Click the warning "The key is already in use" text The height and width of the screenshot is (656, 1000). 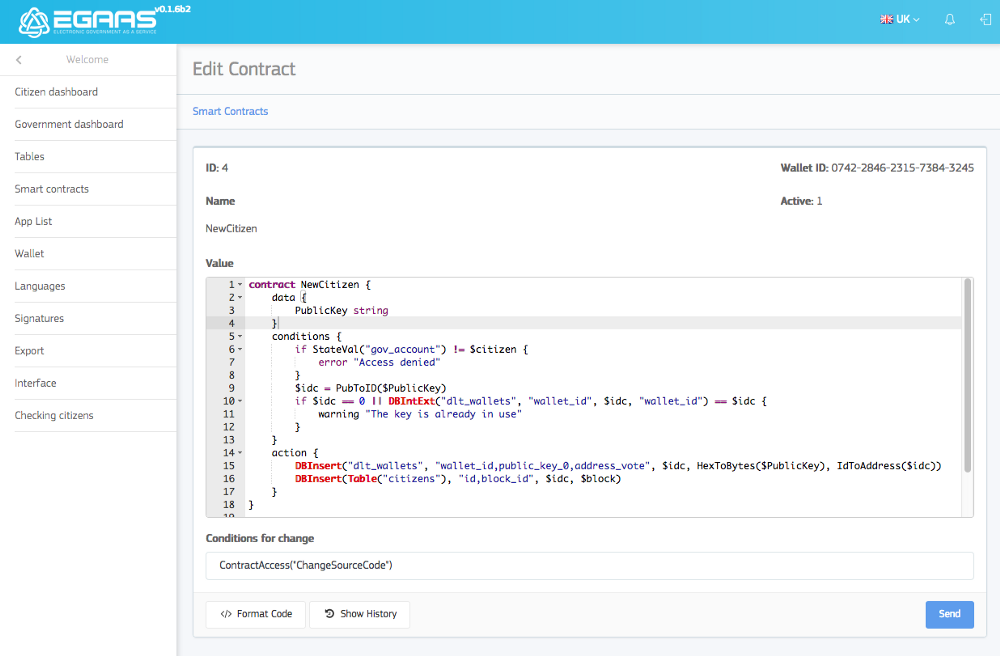coord(420,414)
